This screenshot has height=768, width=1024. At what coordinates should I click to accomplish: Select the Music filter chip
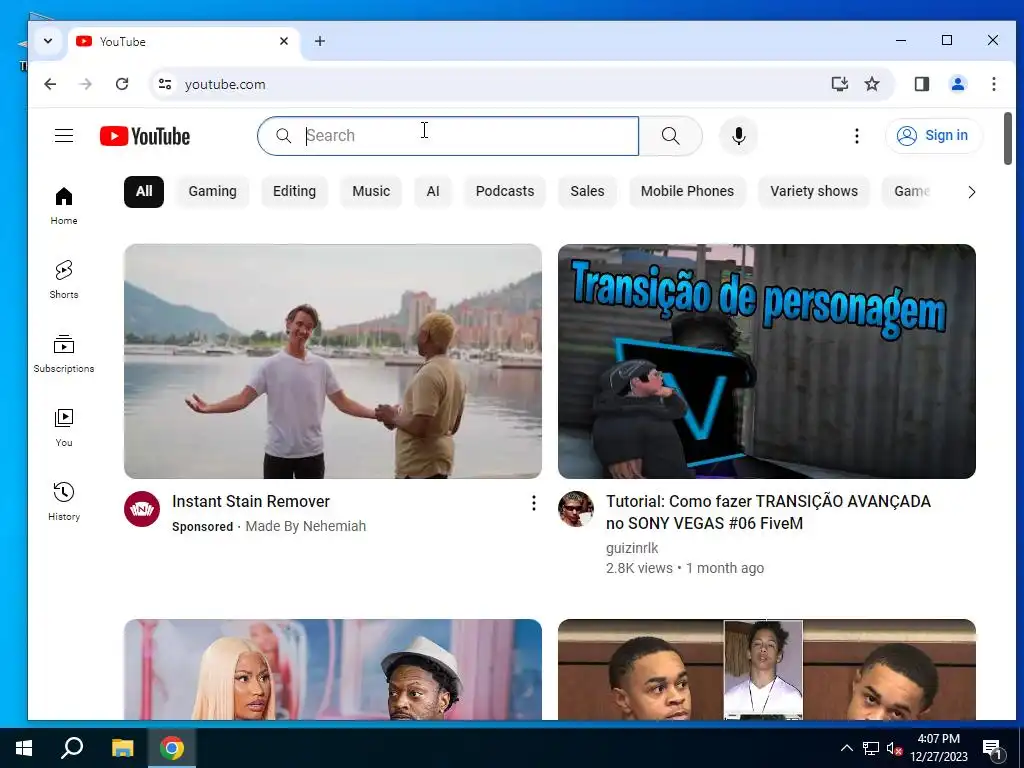click(371, 191)
